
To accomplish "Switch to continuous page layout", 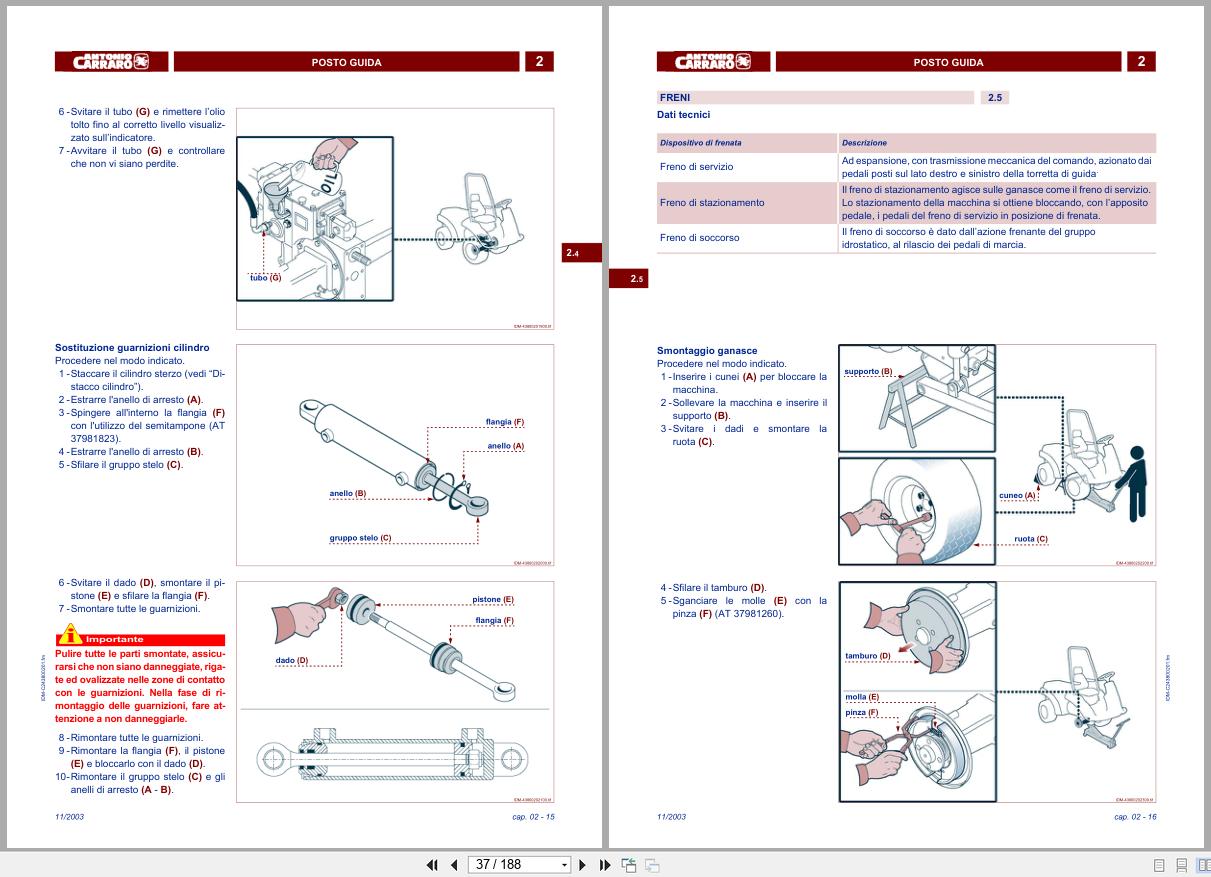I will (x=1181, y=865).
